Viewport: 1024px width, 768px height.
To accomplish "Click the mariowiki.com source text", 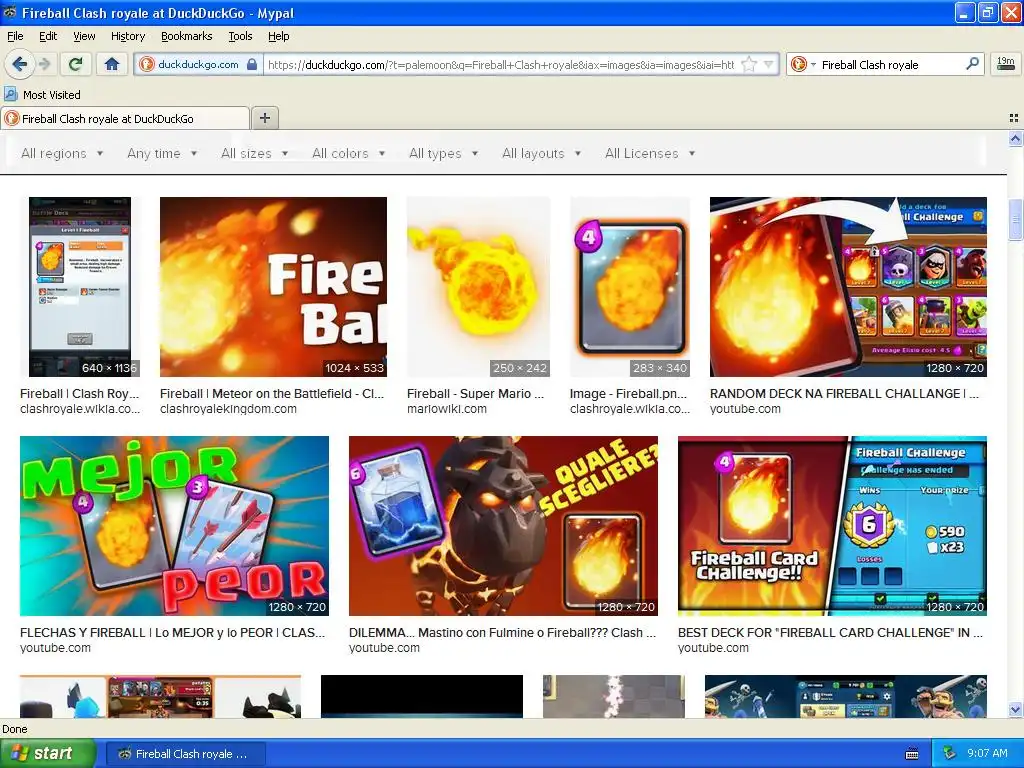I will click(x=447, y=409).
